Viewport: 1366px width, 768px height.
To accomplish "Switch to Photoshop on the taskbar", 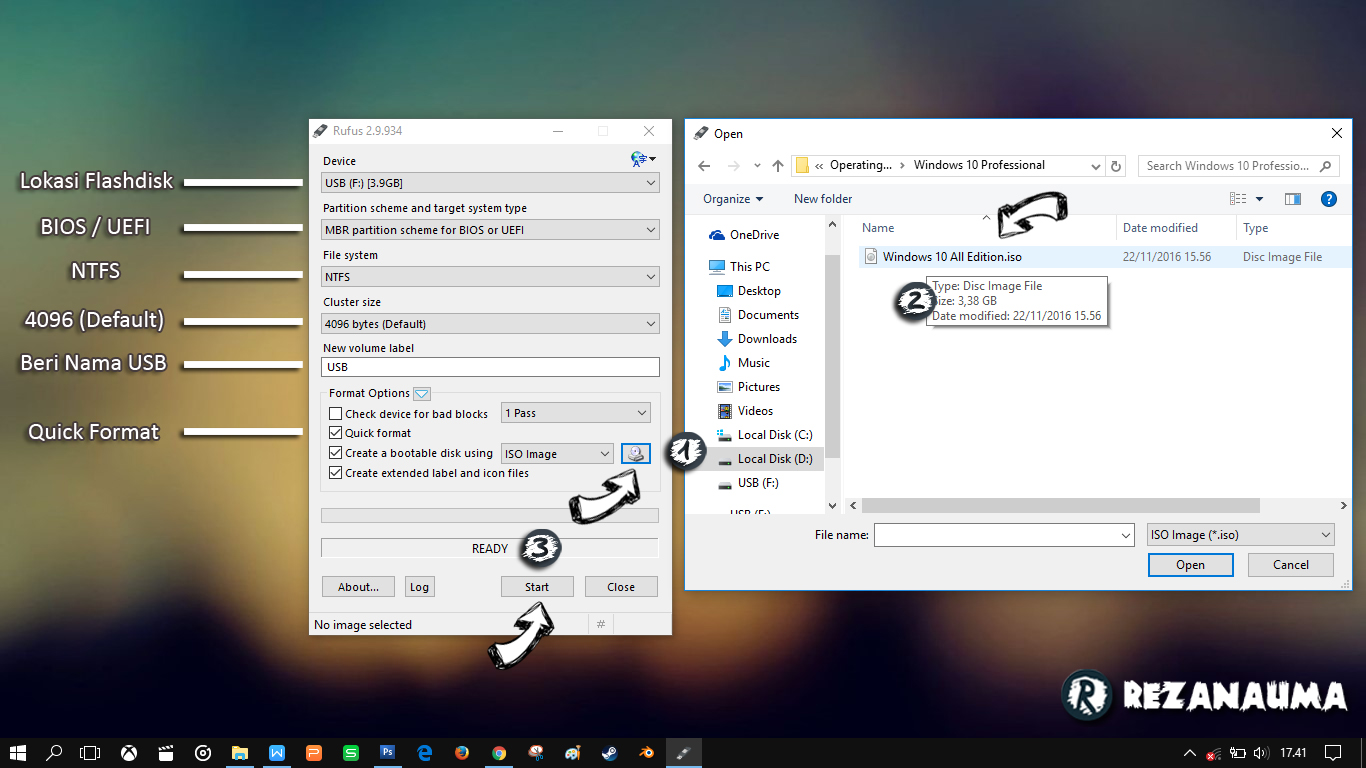I will pos(388,753).
